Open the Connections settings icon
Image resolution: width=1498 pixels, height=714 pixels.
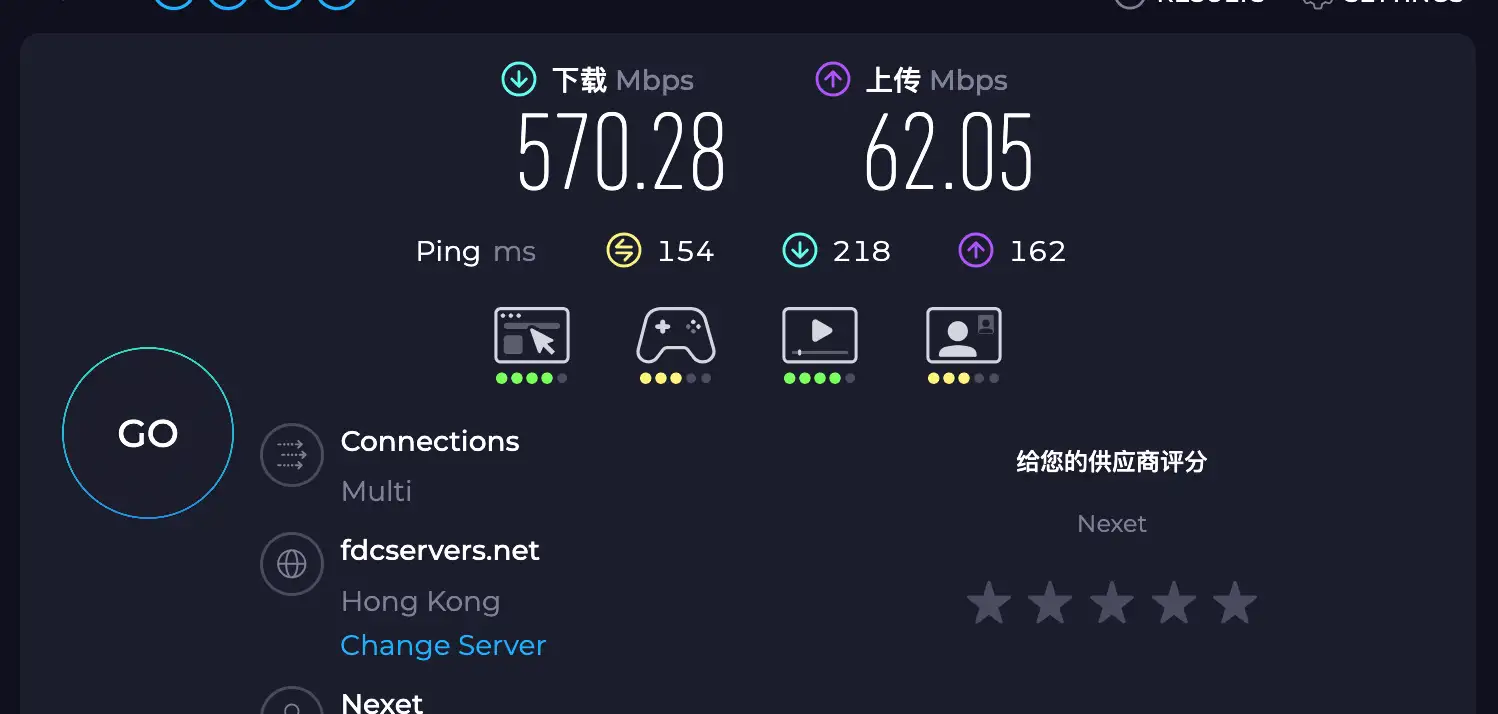coord(291,455)
